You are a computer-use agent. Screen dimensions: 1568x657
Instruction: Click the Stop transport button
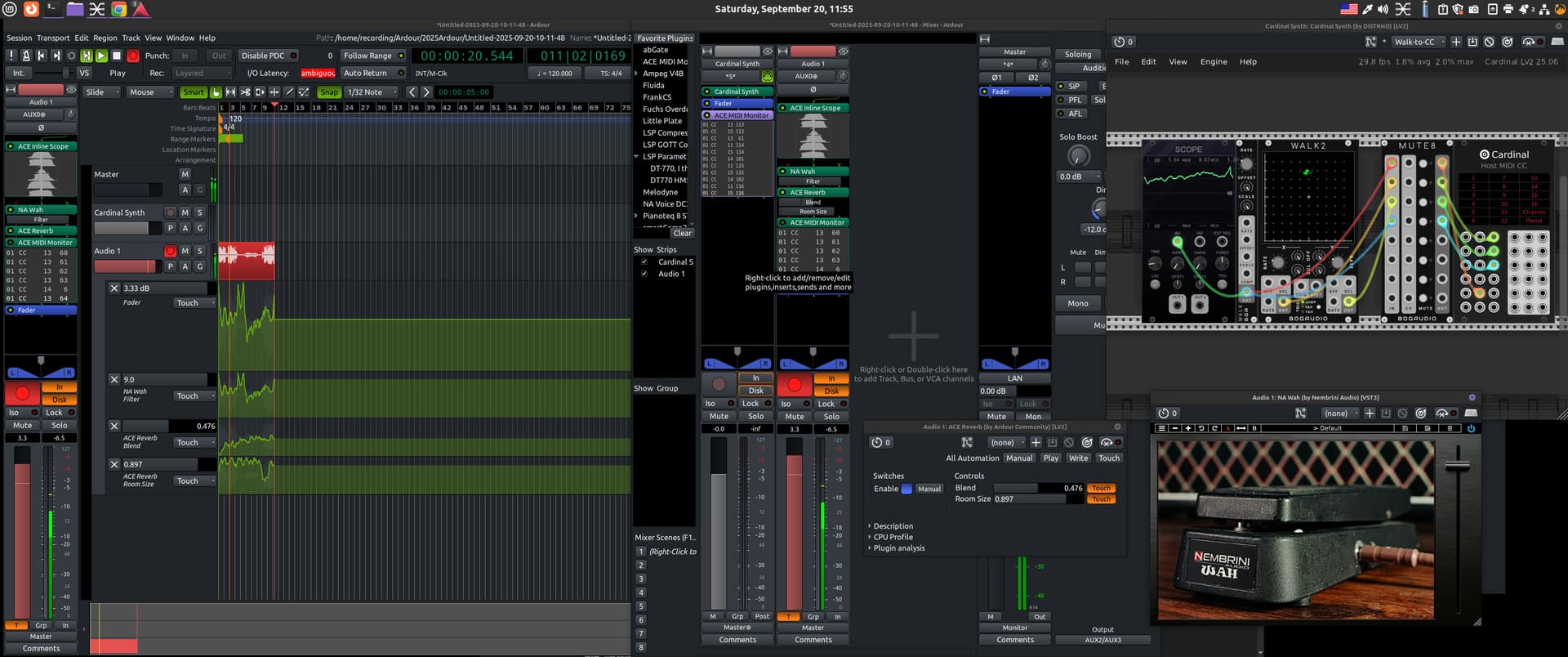117,56
